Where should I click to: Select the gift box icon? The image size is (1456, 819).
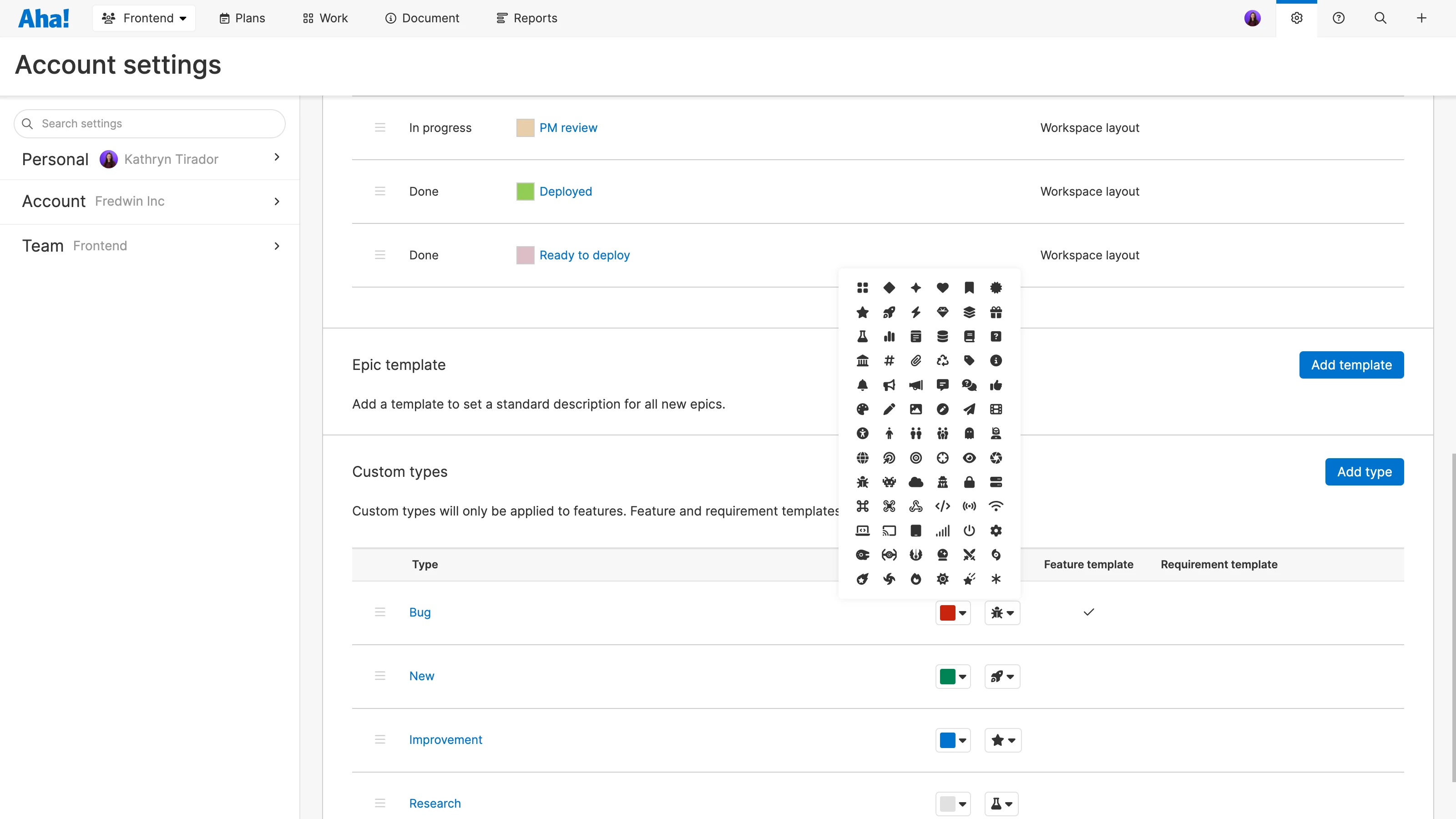coord(996,312)
